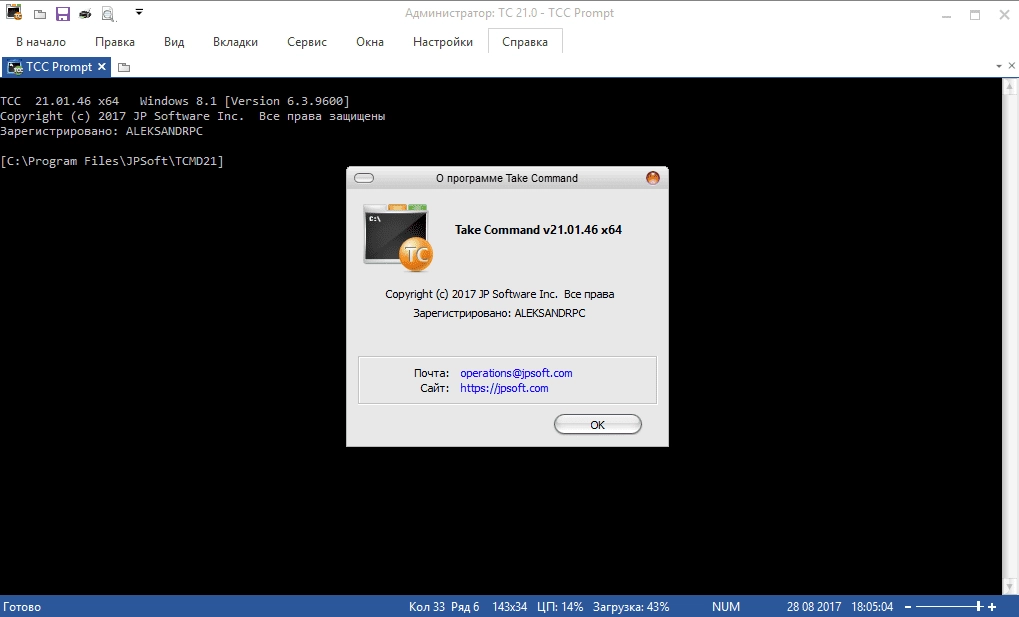Click the Copyright line in About dialog

pos(499,294)
